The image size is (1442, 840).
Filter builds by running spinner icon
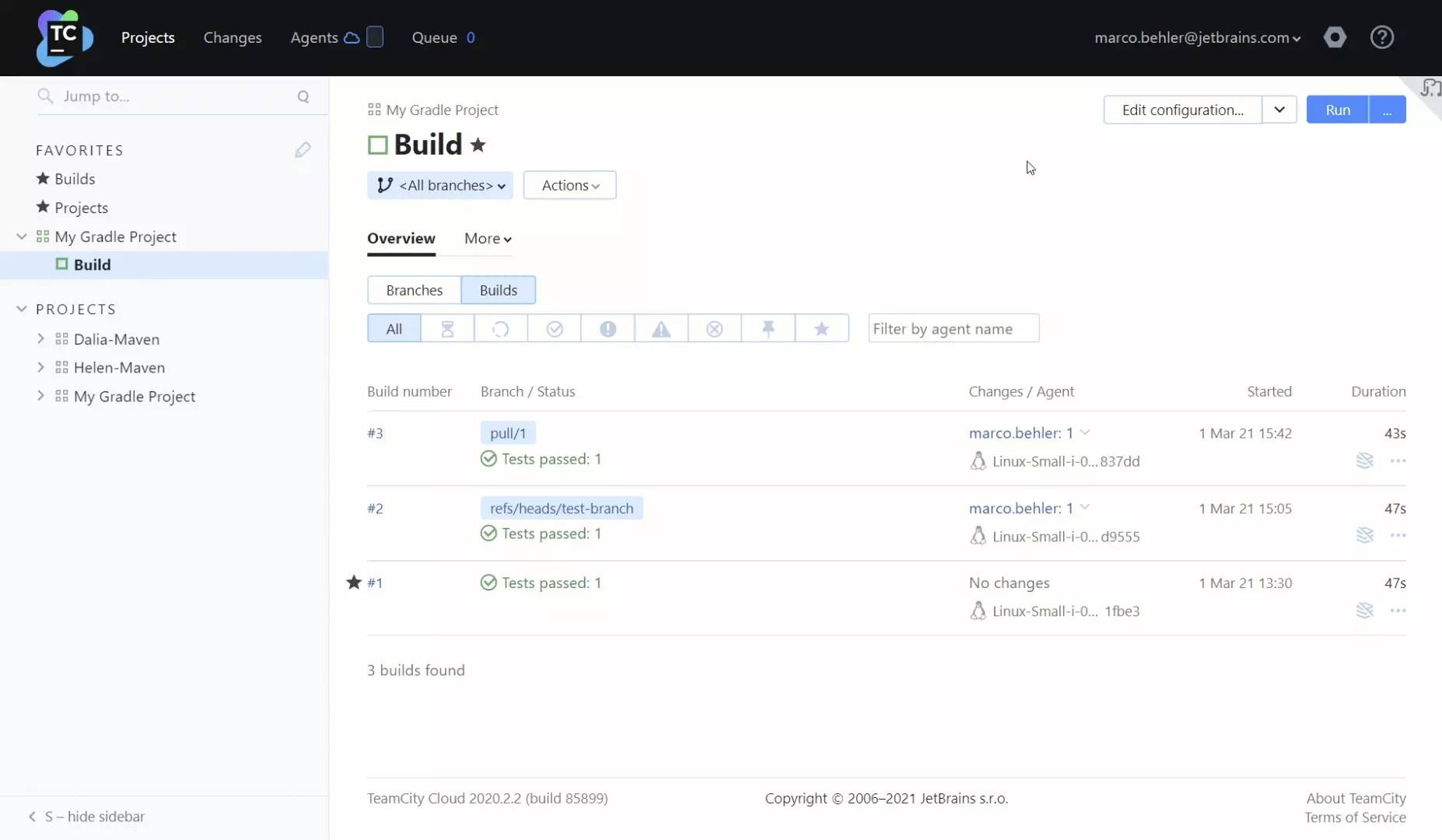point(501,329)
